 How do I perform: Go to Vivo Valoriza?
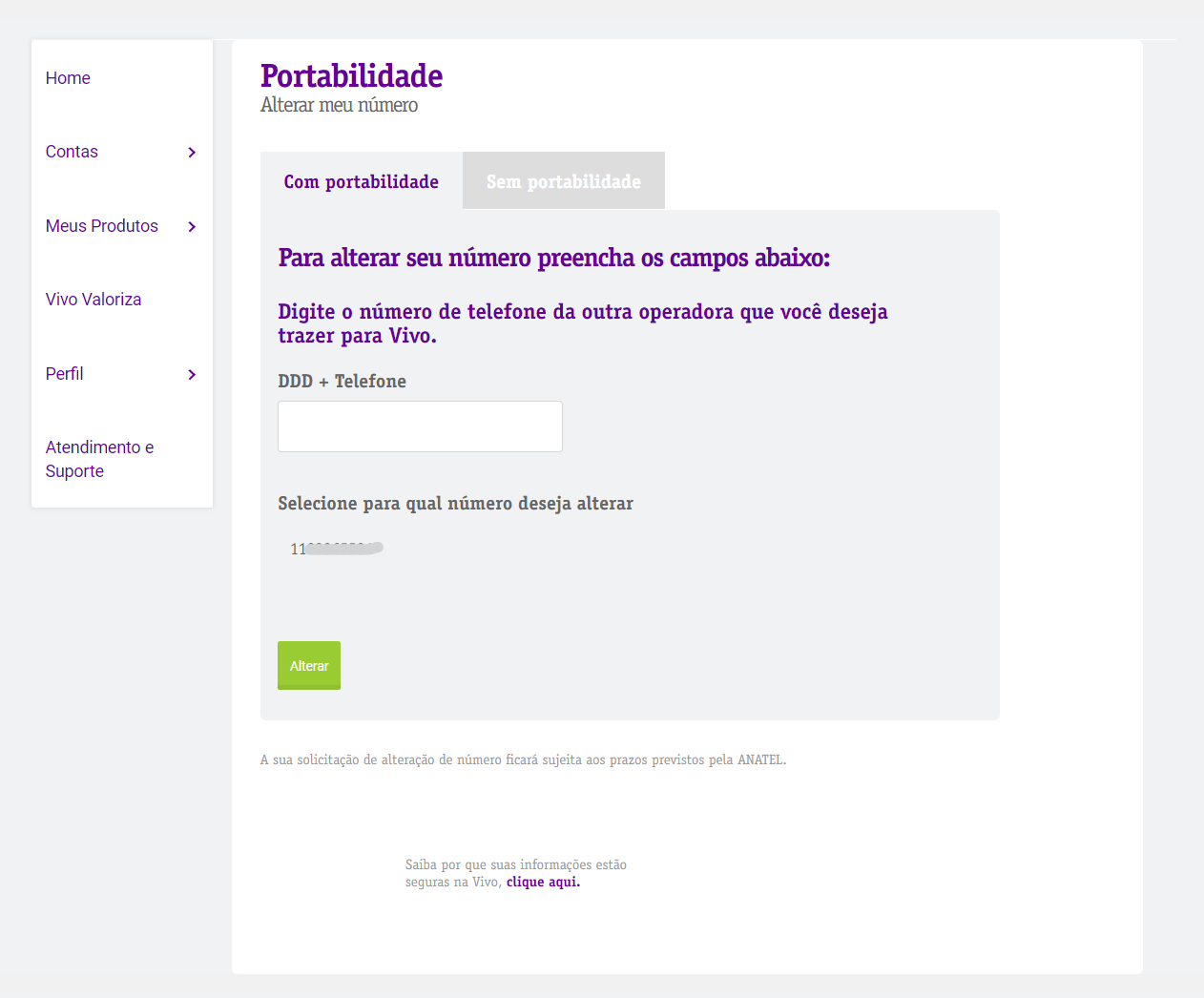pyautogui.click(x=93, y=300)
